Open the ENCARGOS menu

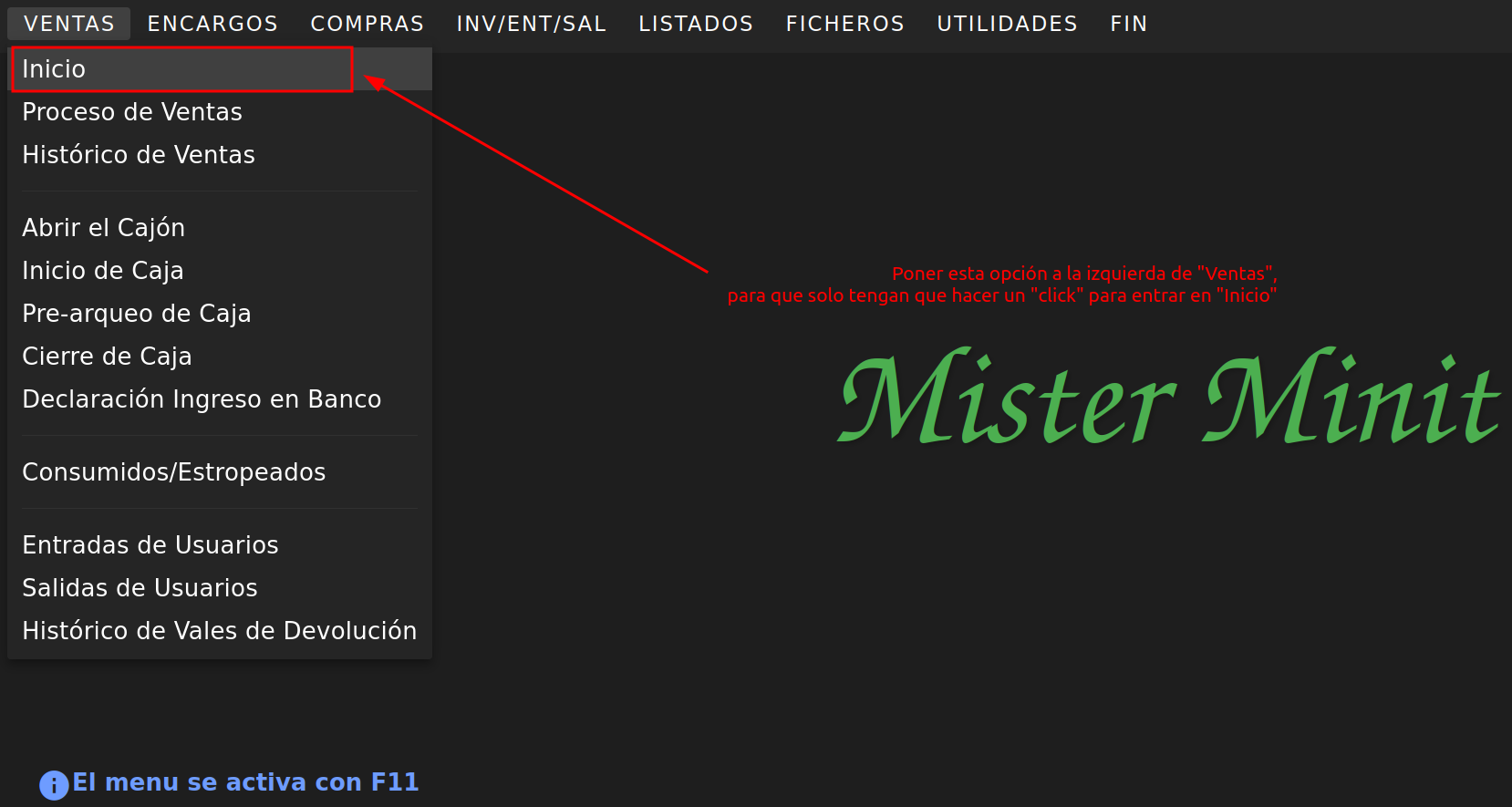pos(212,24)
